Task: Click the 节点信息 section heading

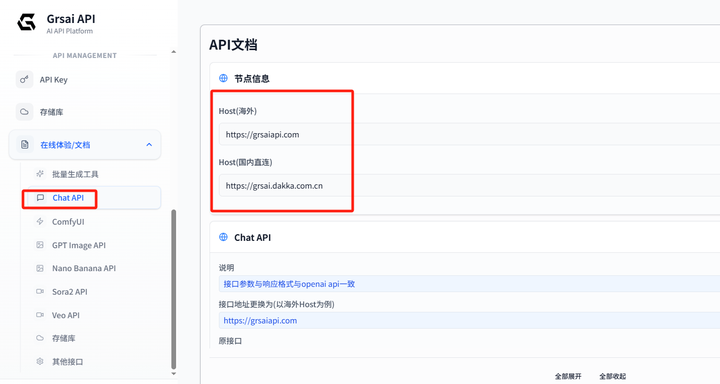Action: click(252, 79)
